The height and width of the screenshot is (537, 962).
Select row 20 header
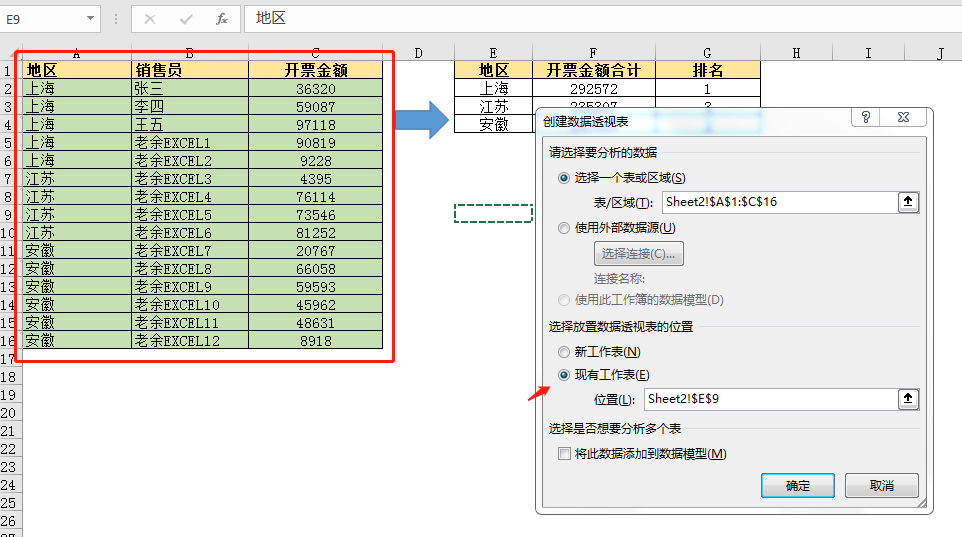pos(9,413)
